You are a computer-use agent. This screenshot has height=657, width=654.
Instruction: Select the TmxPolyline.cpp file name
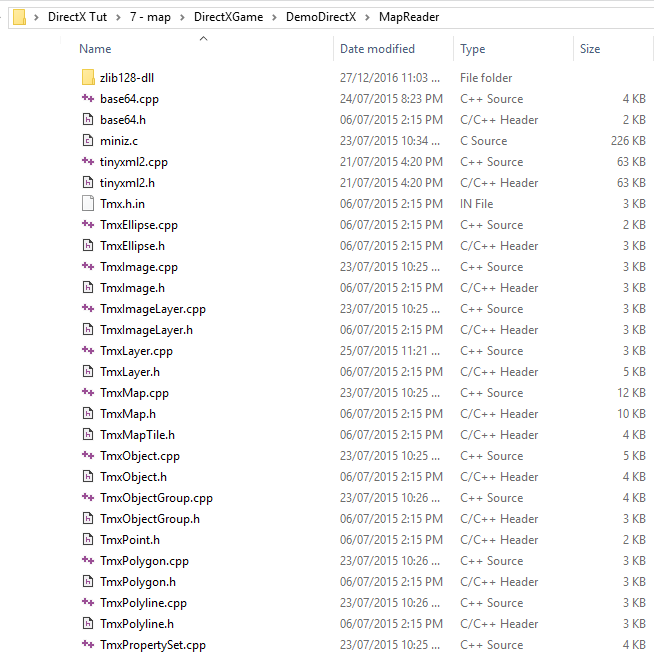coord(143,603)
